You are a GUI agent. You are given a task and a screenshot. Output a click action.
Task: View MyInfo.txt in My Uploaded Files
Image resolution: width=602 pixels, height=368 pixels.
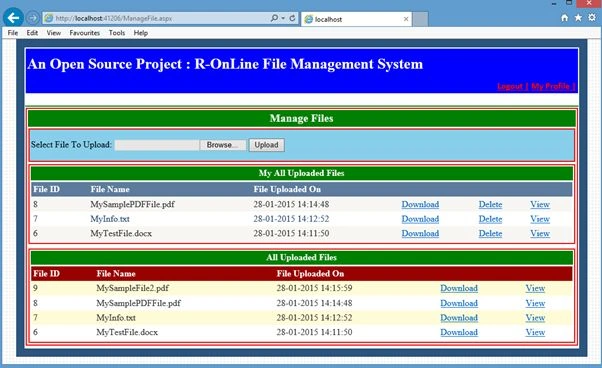(x=540, y=219)
